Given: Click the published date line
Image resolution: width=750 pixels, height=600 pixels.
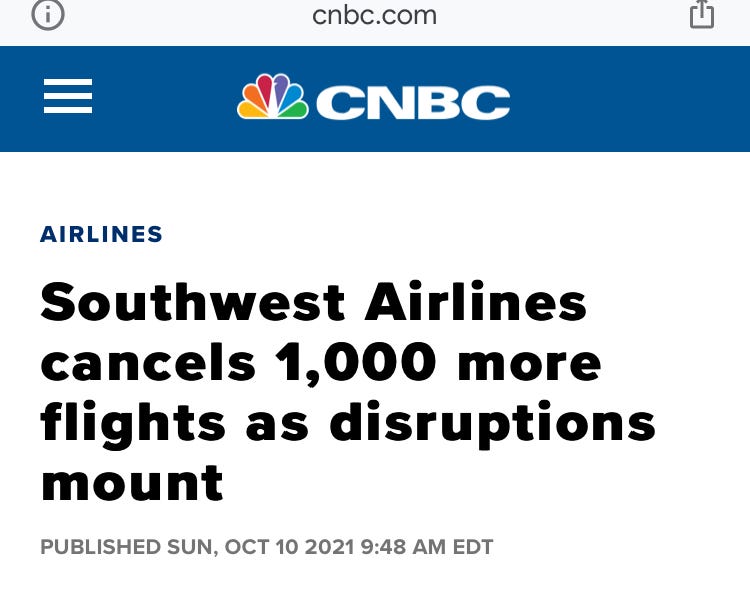Looking at the screenshot, I should tap(266, 547).
